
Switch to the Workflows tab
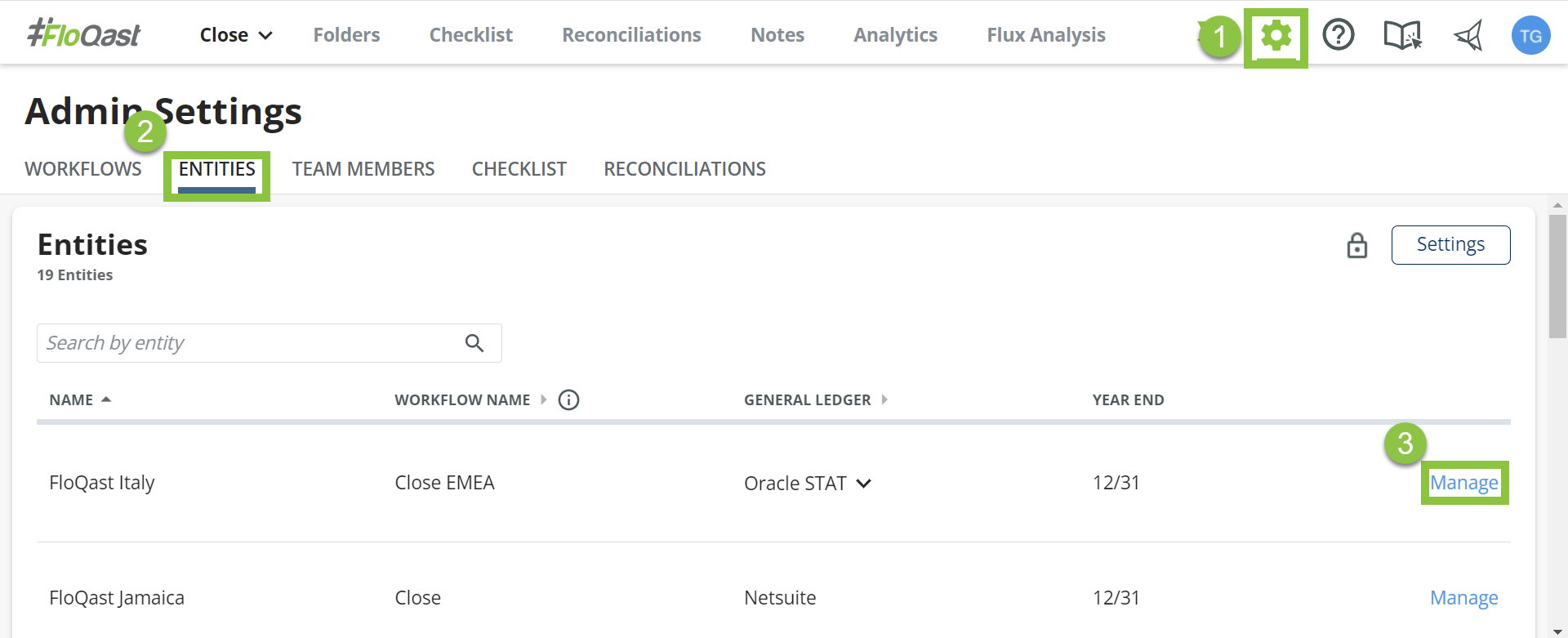(x=83, y=169)
